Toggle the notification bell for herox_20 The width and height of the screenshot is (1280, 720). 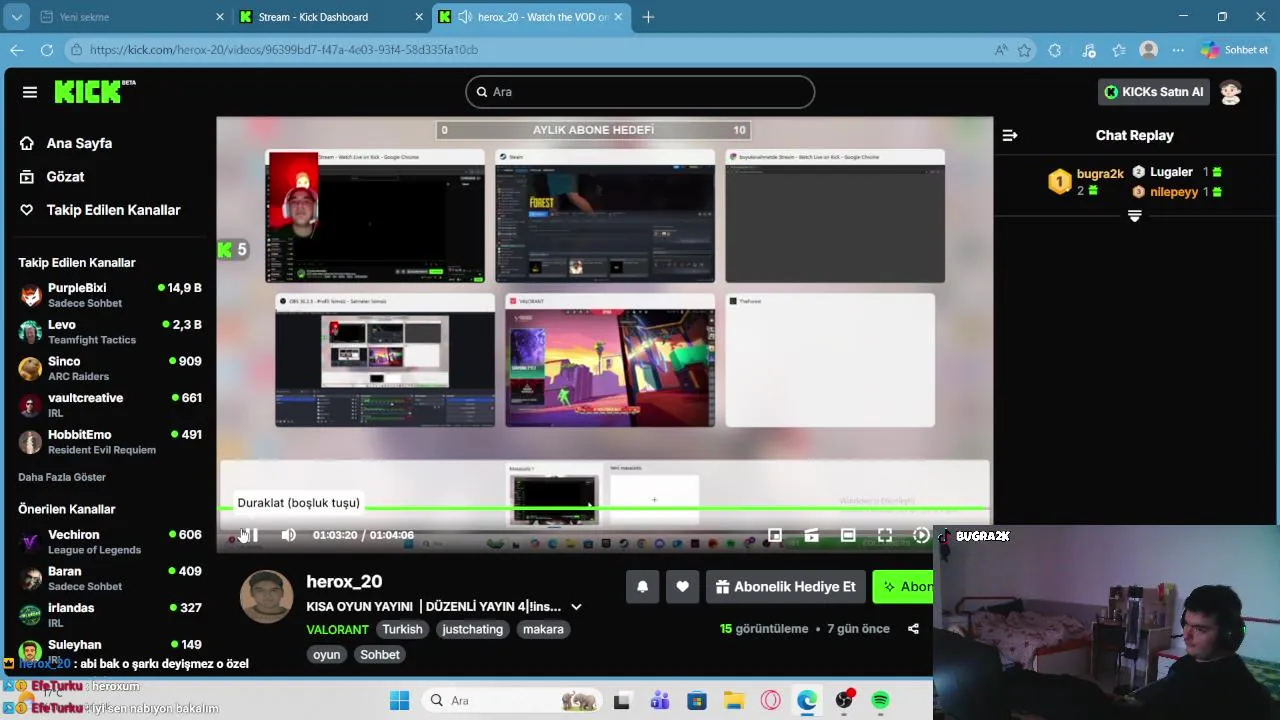642,587
